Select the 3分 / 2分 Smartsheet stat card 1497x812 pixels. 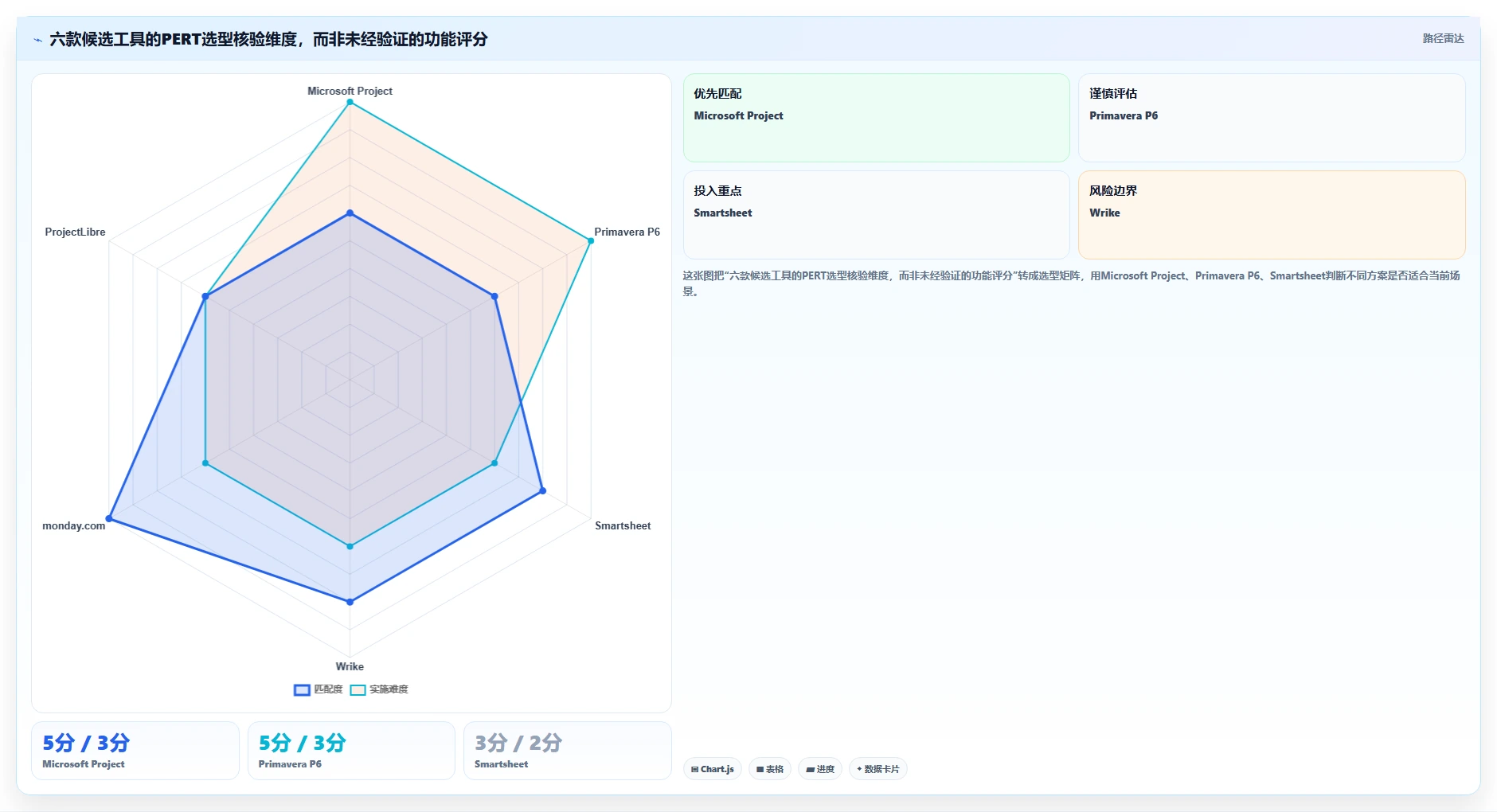point(568,751)
